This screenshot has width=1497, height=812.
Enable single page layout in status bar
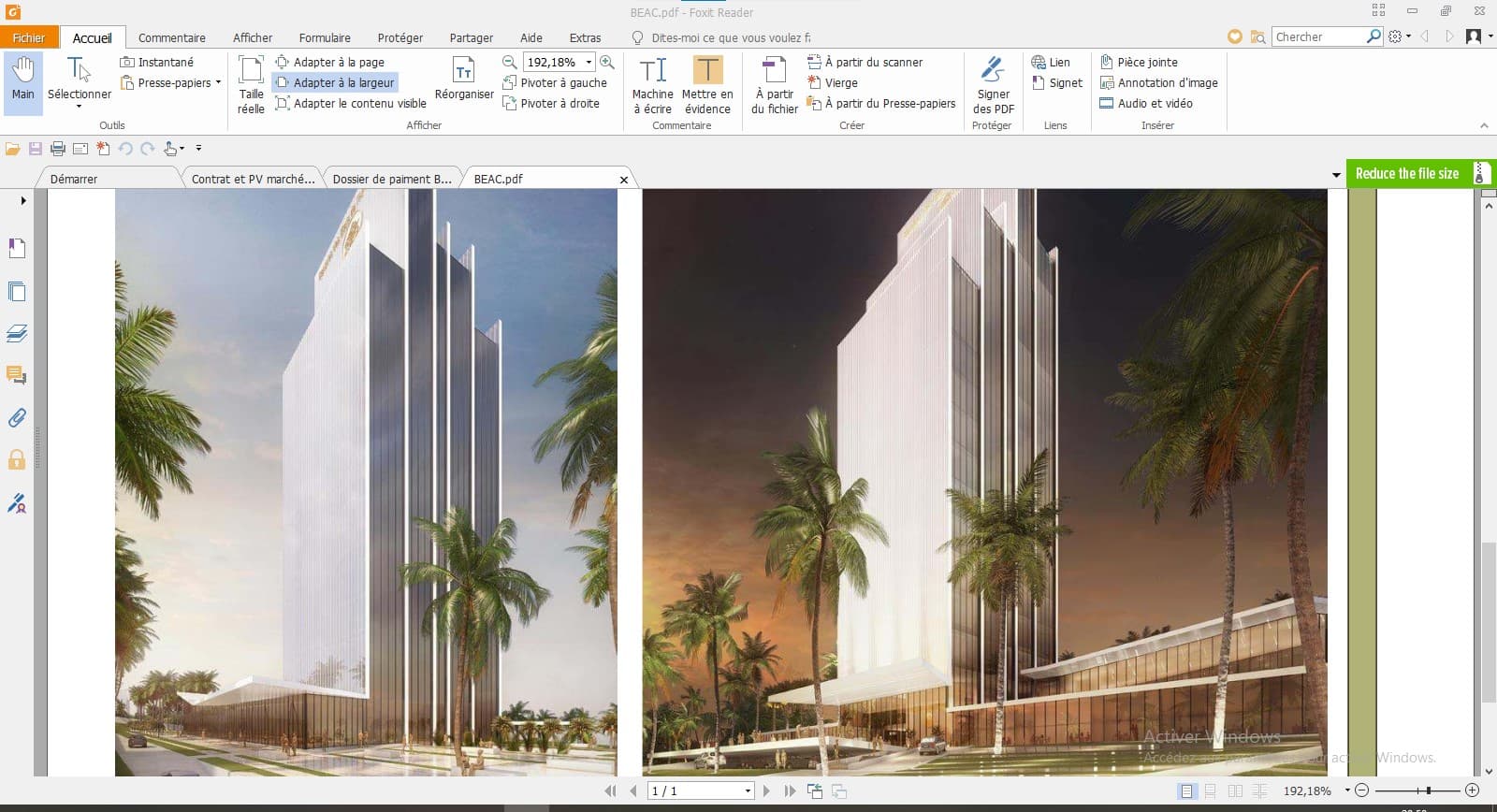tap(1186, 791)
